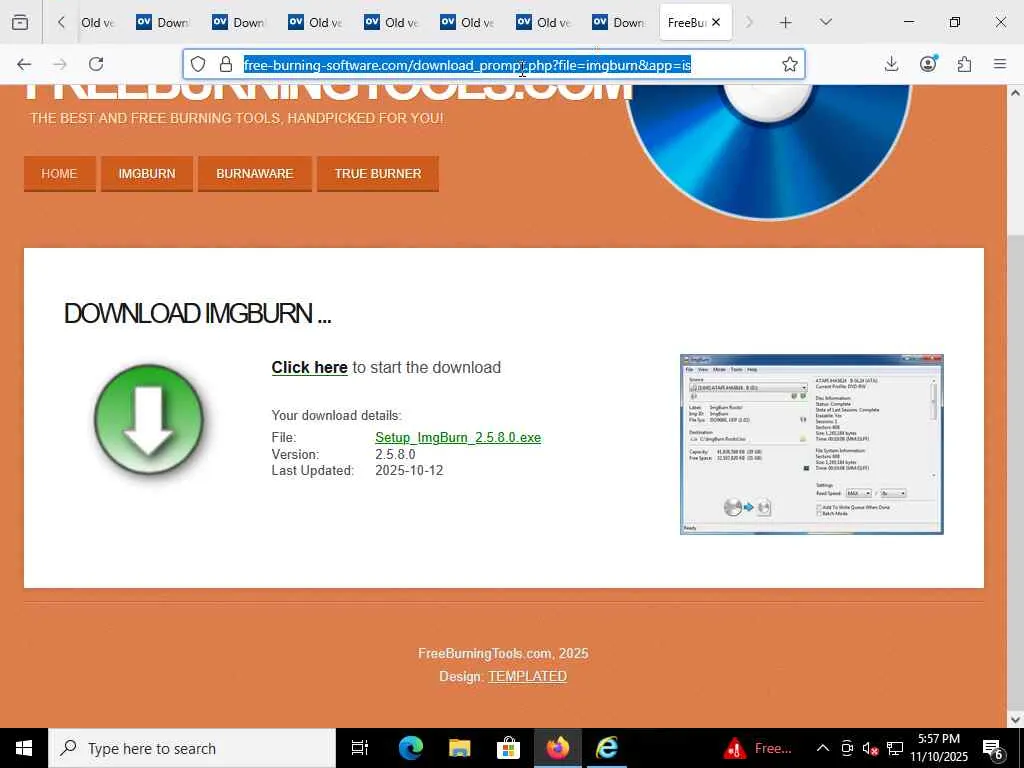1024x768 pixels.
Task: Click the version value 2.5.8.0
Action: coord(395,455)
